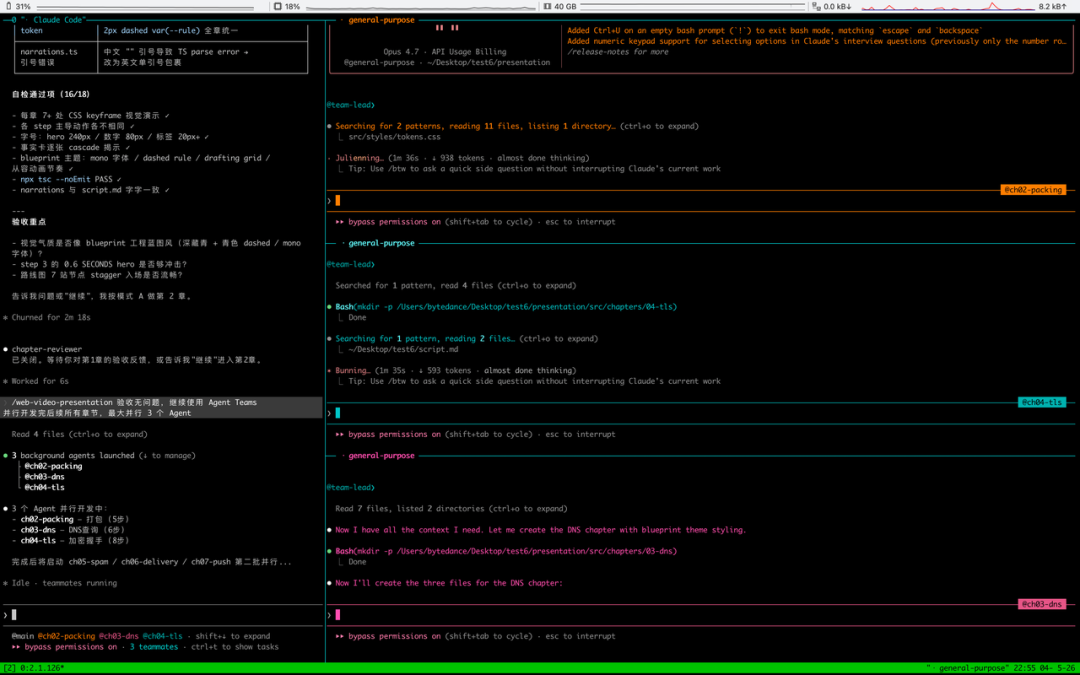Click the 'src/styles/tokens.css' file path
The height and width of the screenshot is (675, 1080).
click(394, 136)
